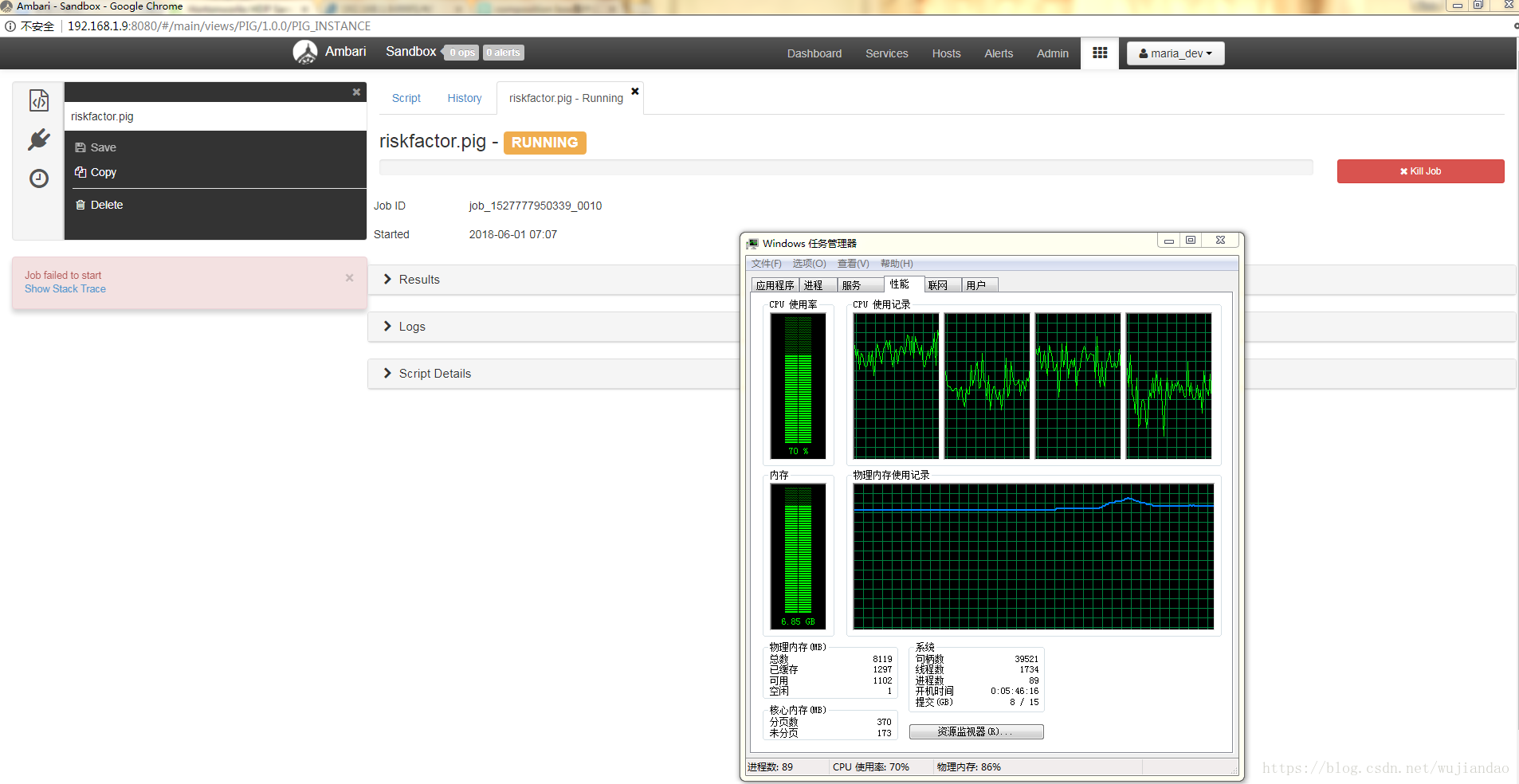Open Admin in Ambari navigation

click(x=1053, y=53)
